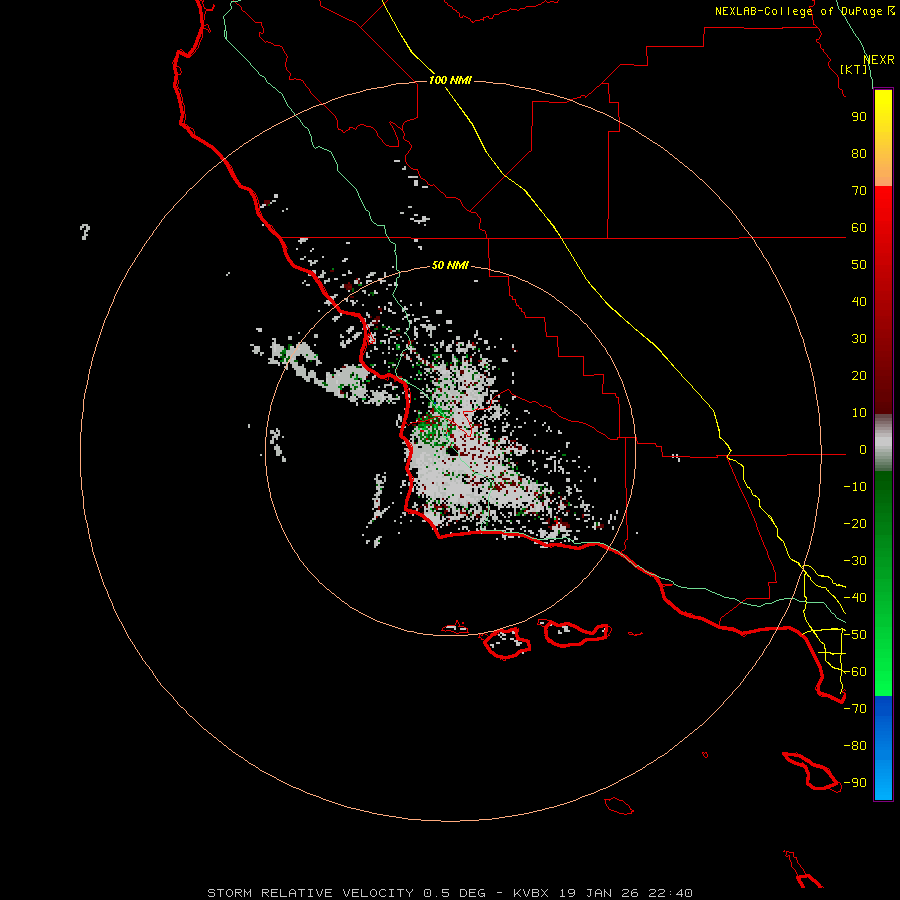
Task: Click the NEXR label above the scale
Action: tap(879, 60)
